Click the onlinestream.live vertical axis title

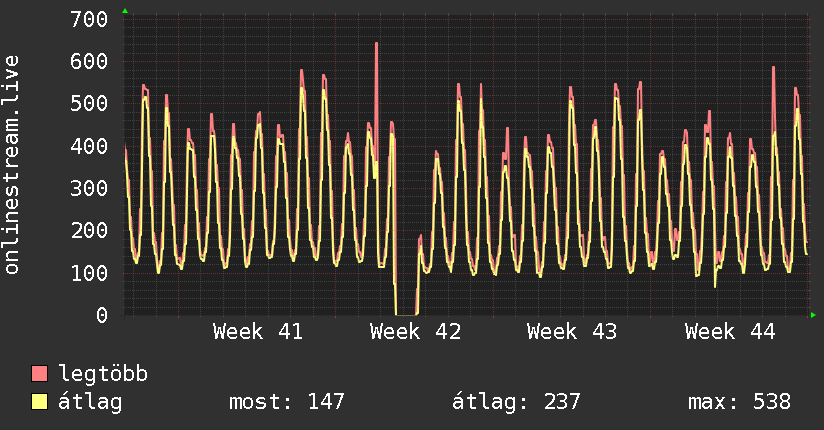click(x=12, y=165)
